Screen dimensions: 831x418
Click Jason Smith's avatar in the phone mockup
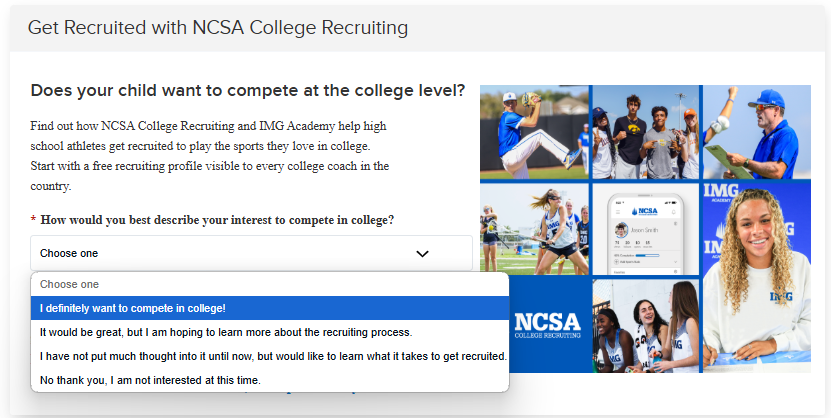pyautogui.click(x=621, y=230)
